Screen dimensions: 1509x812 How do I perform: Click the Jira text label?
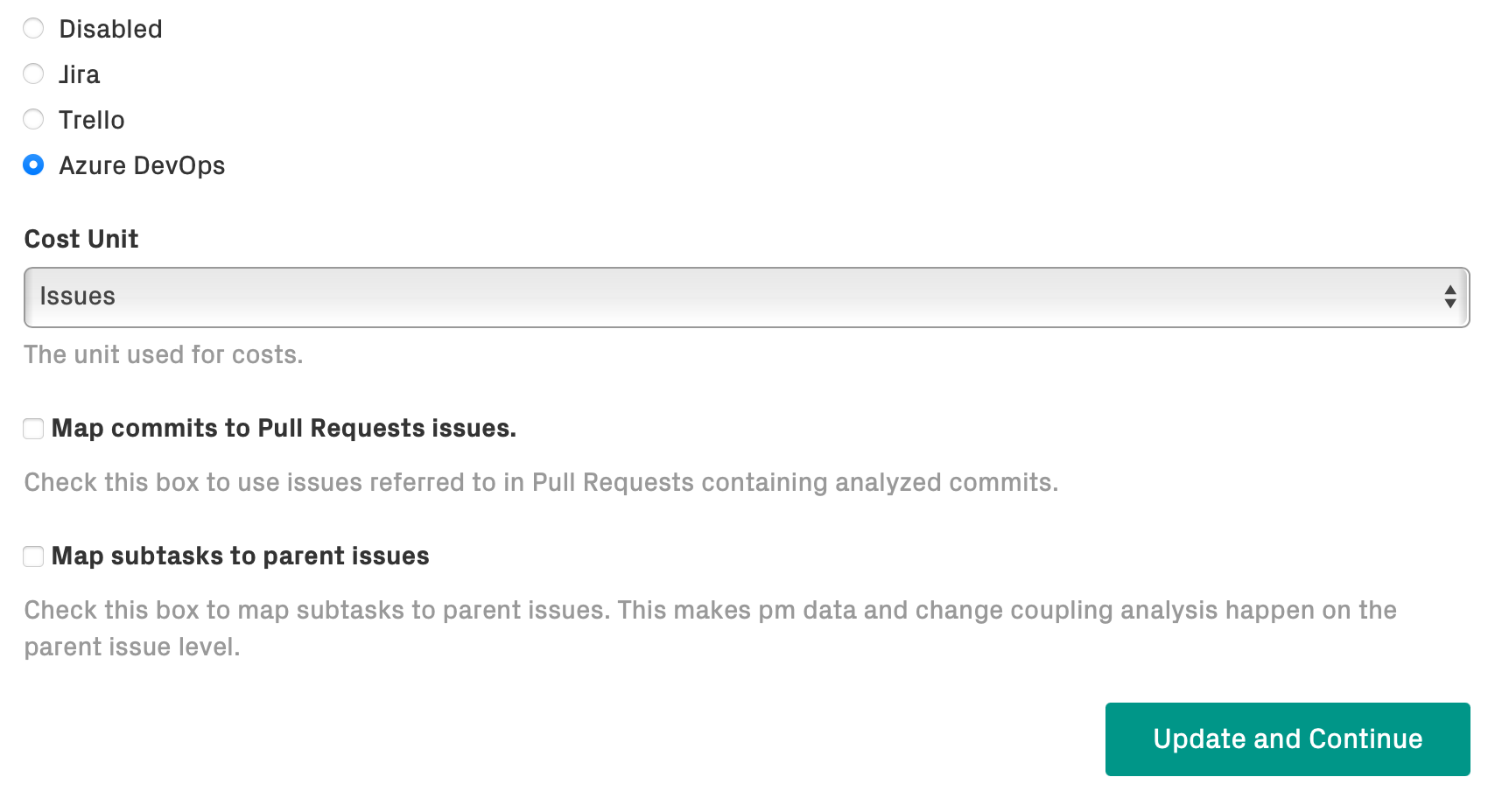pos(79,74)
